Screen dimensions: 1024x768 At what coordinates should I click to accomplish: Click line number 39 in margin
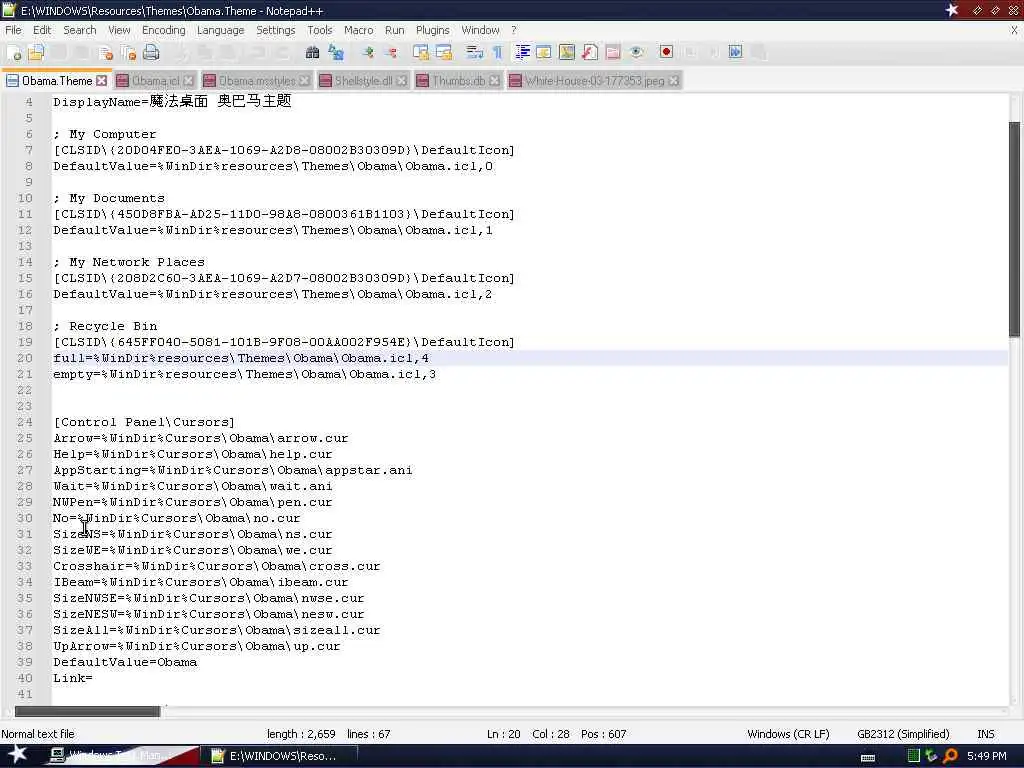(x=25, y=662)
